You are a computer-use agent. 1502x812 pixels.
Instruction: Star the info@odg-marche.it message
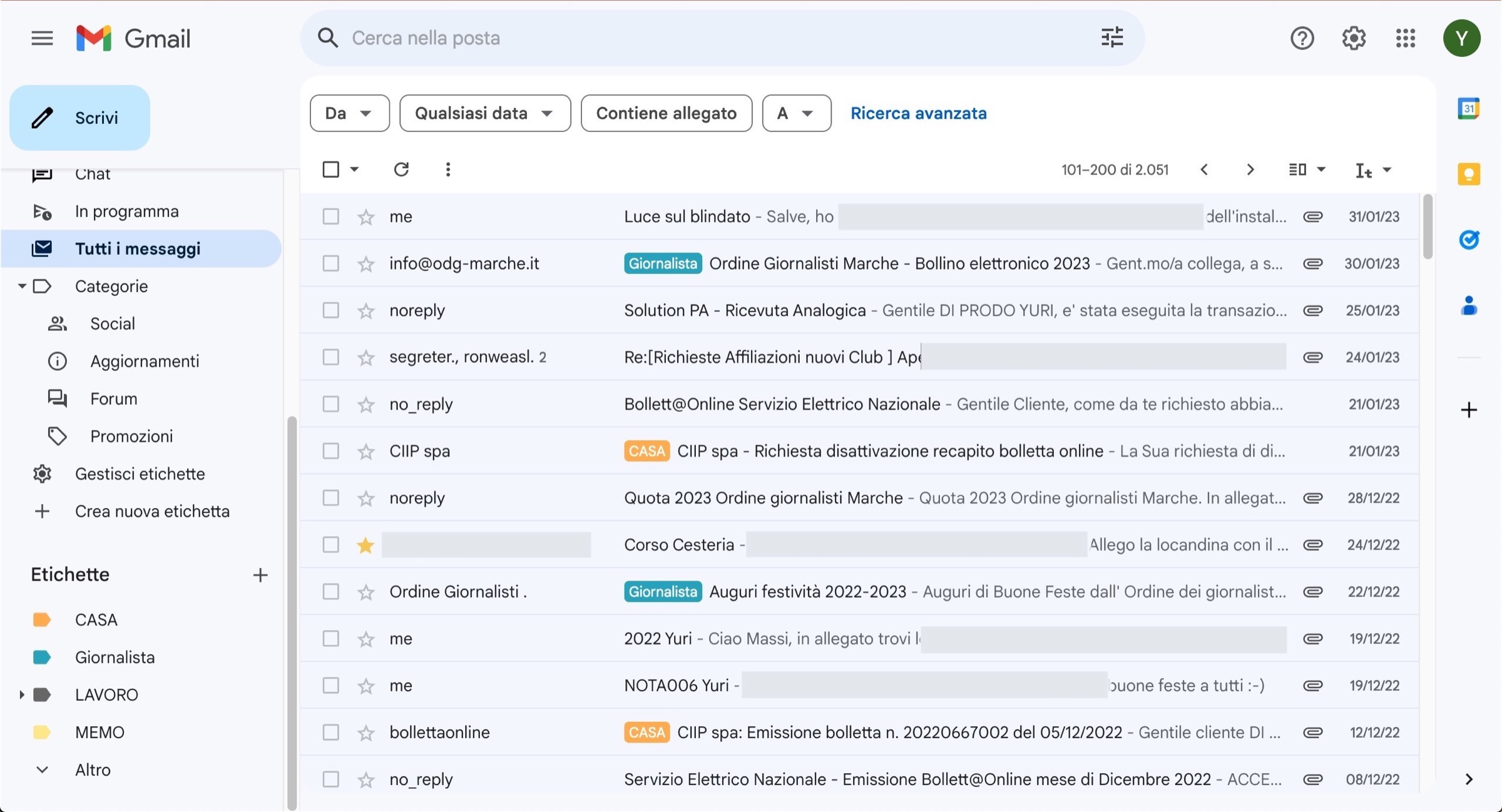pyautogui.click(x=365, y=264)
